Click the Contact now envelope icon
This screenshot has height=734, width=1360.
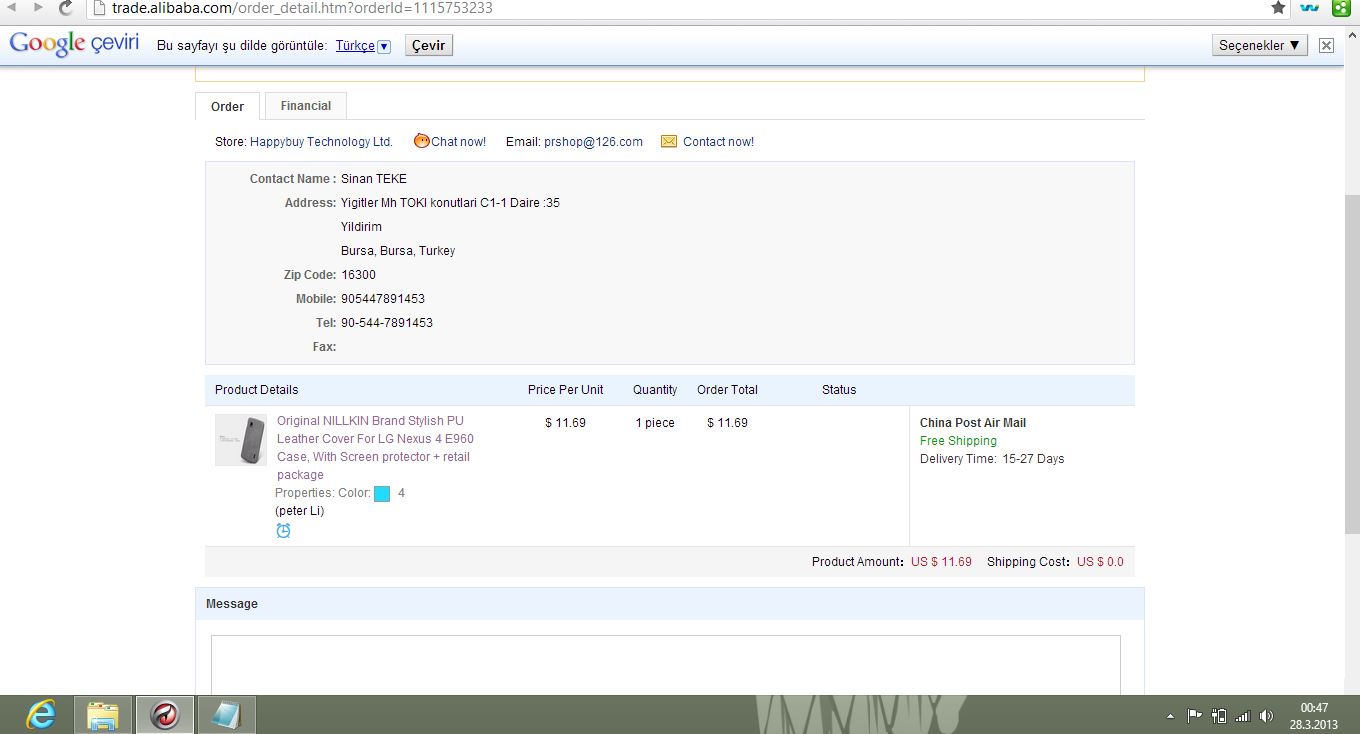[x=669, y=142]
